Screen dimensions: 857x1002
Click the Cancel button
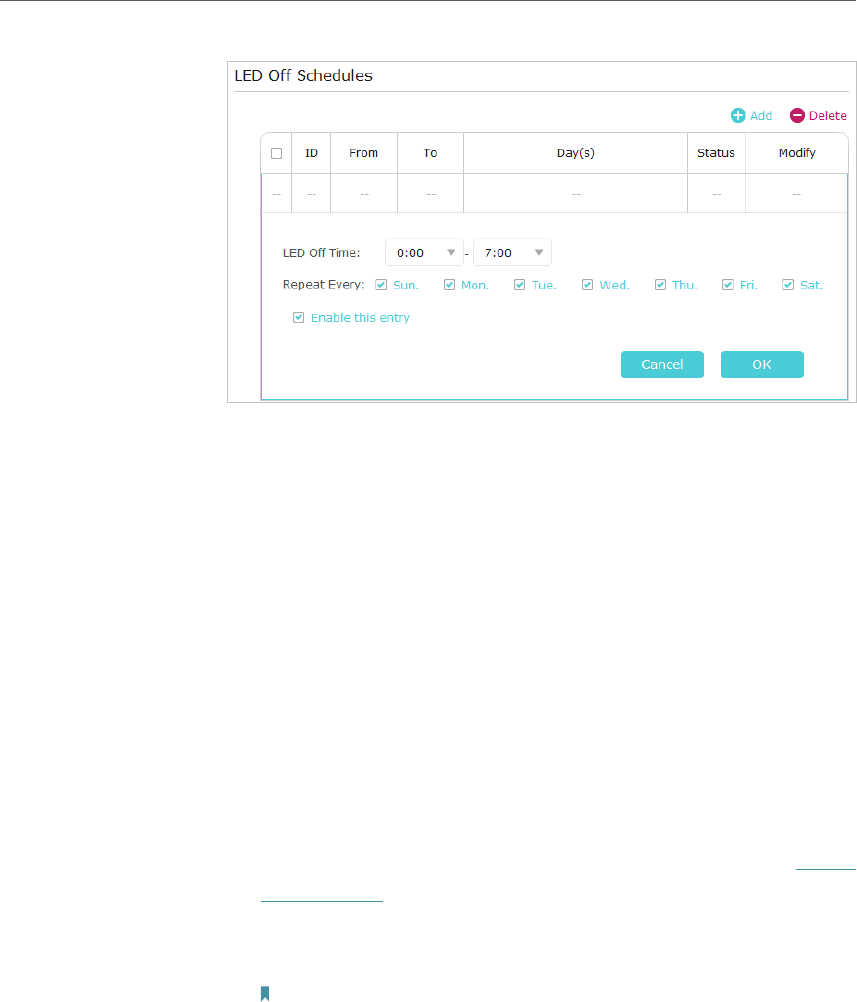(662, 364)
